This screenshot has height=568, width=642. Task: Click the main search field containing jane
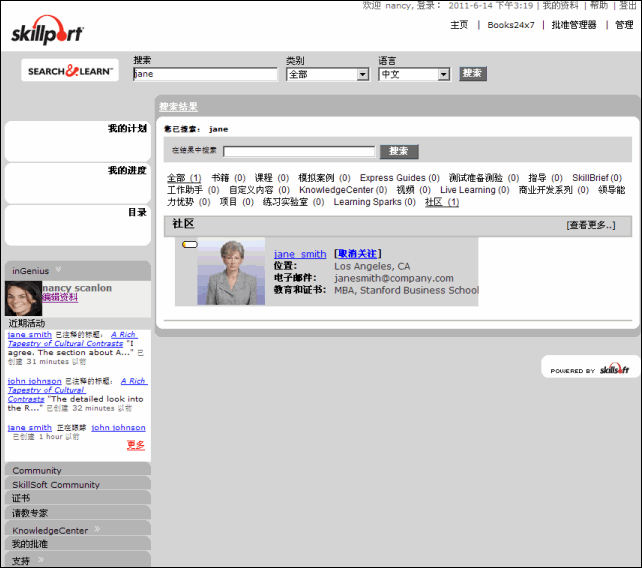point(205,74)
